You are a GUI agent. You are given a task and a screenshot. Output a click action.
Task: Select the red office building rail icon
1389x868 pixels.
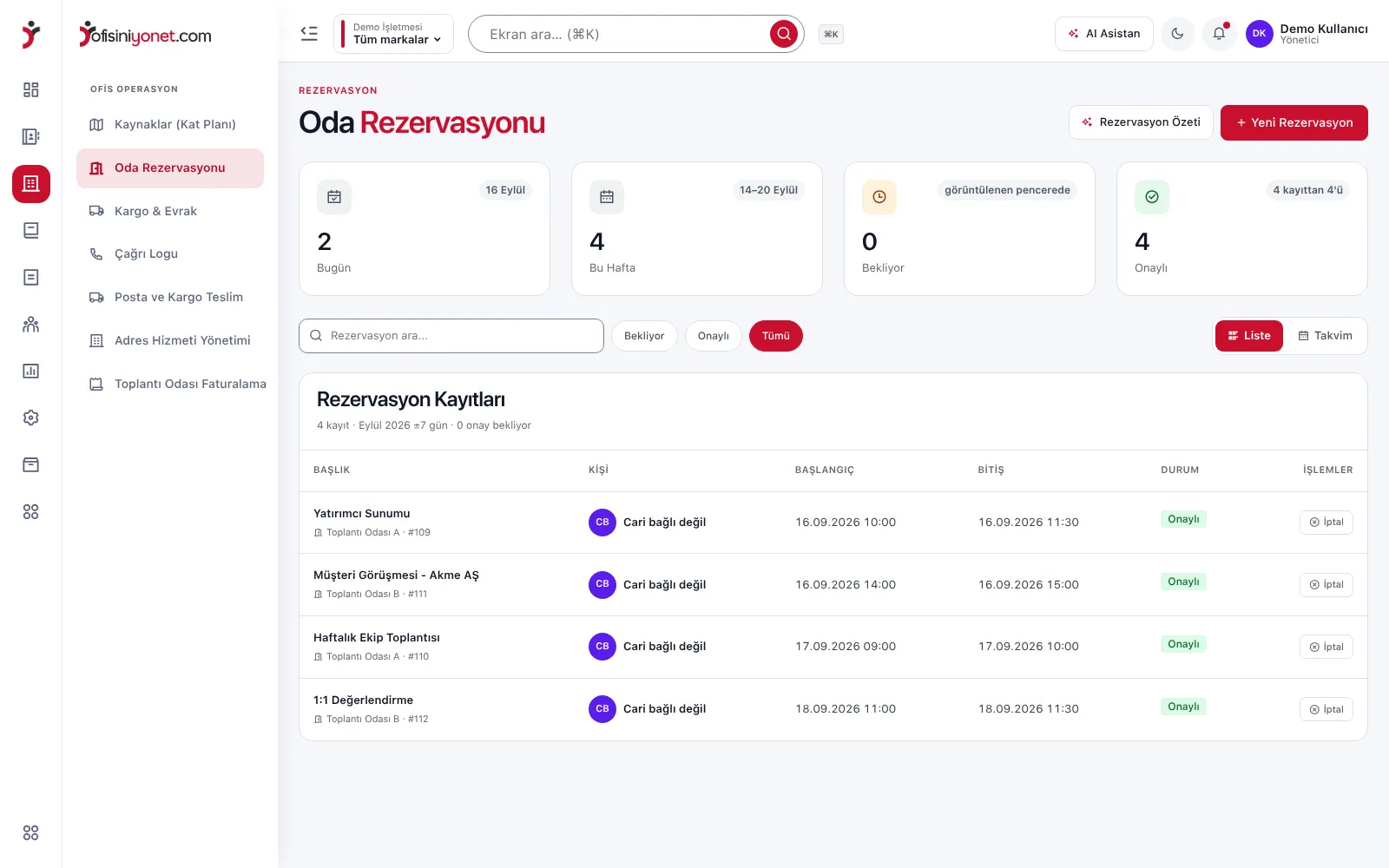(31, 184)
